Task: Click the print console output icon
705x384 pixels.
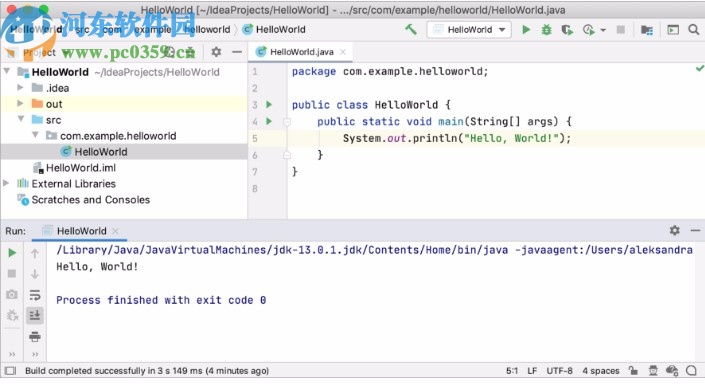Action: point(35,336)
